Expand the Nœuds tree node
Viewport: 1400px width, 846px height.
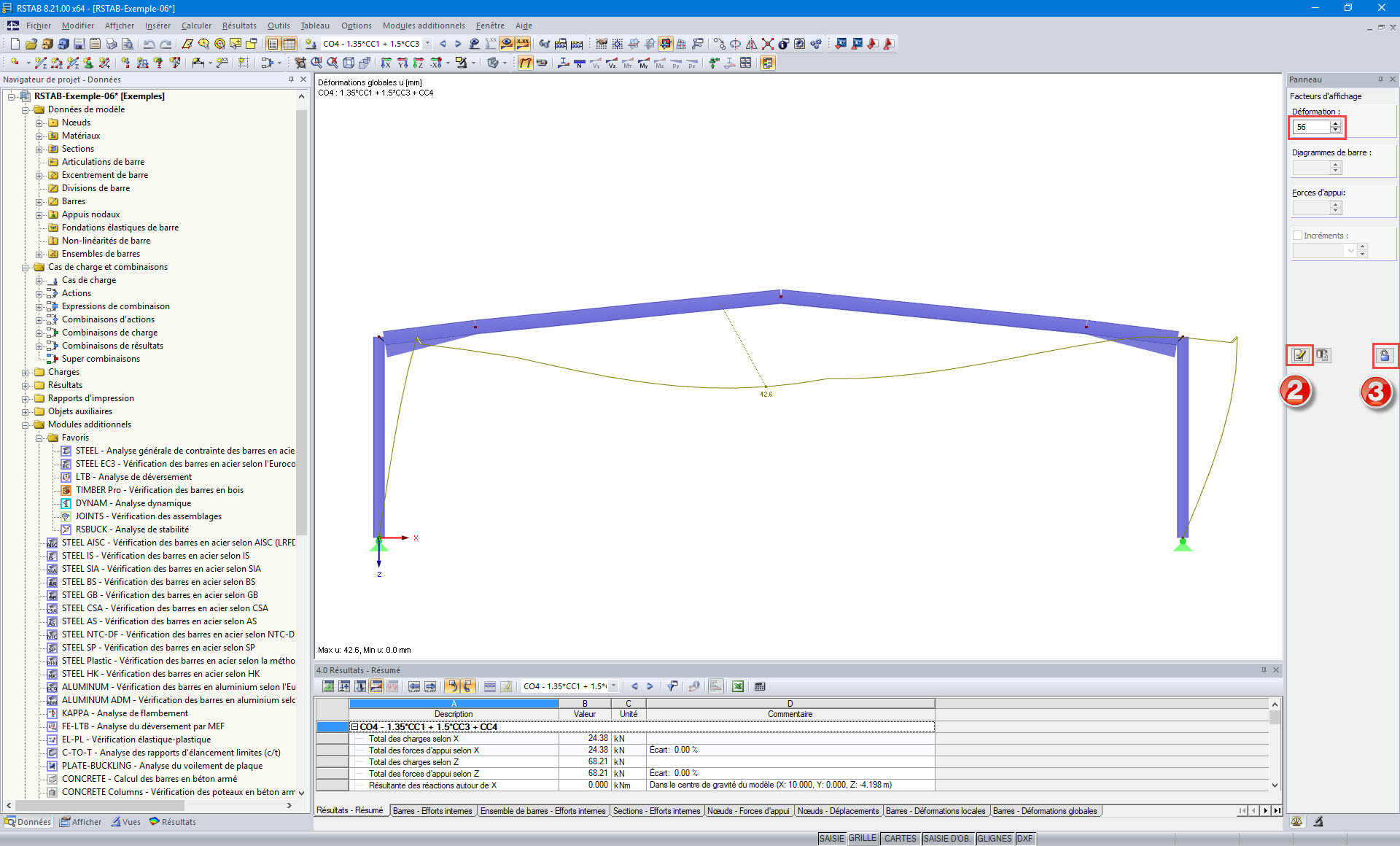point(39,123)
